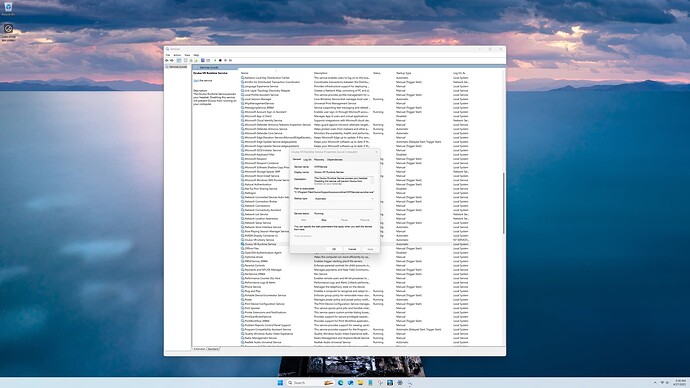Open the toolbar Help icon in Services
This screenshot has width=690, height=388.
pyautogui.click(x=203, y=60)
